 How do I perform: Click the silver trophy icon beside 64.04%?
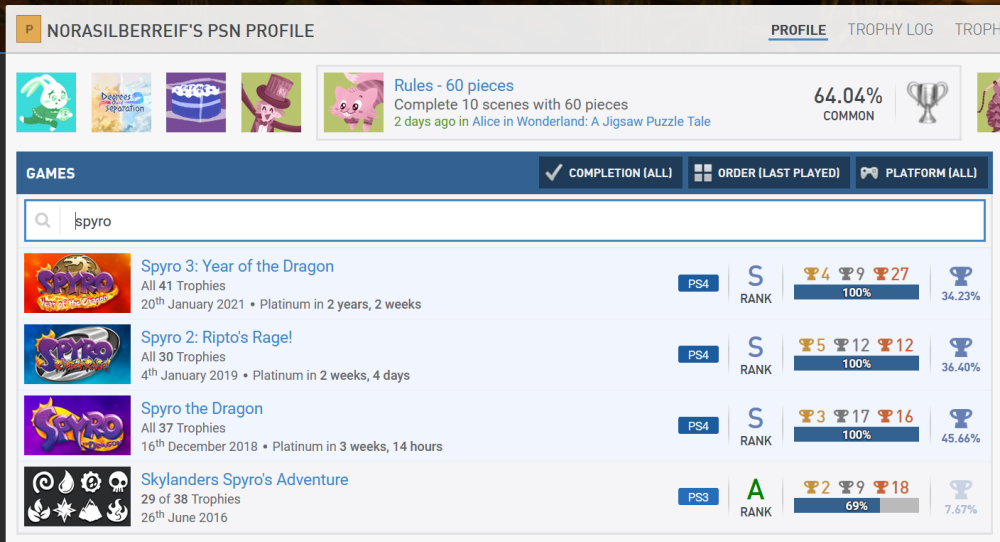pos(926,102)
